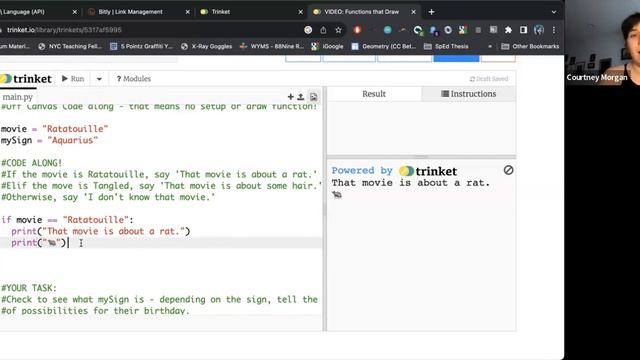
Task: Click the trinket.io address bar
Action: (151, 30)
